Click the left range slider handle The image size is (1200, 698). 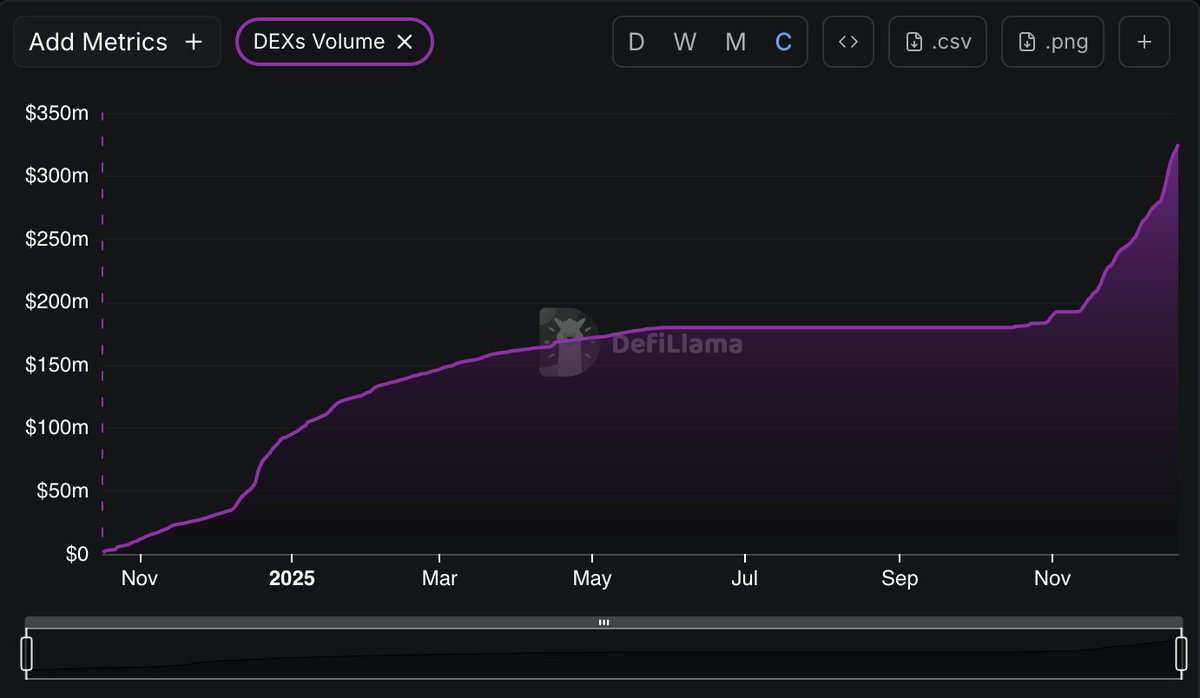pos(27,653)
